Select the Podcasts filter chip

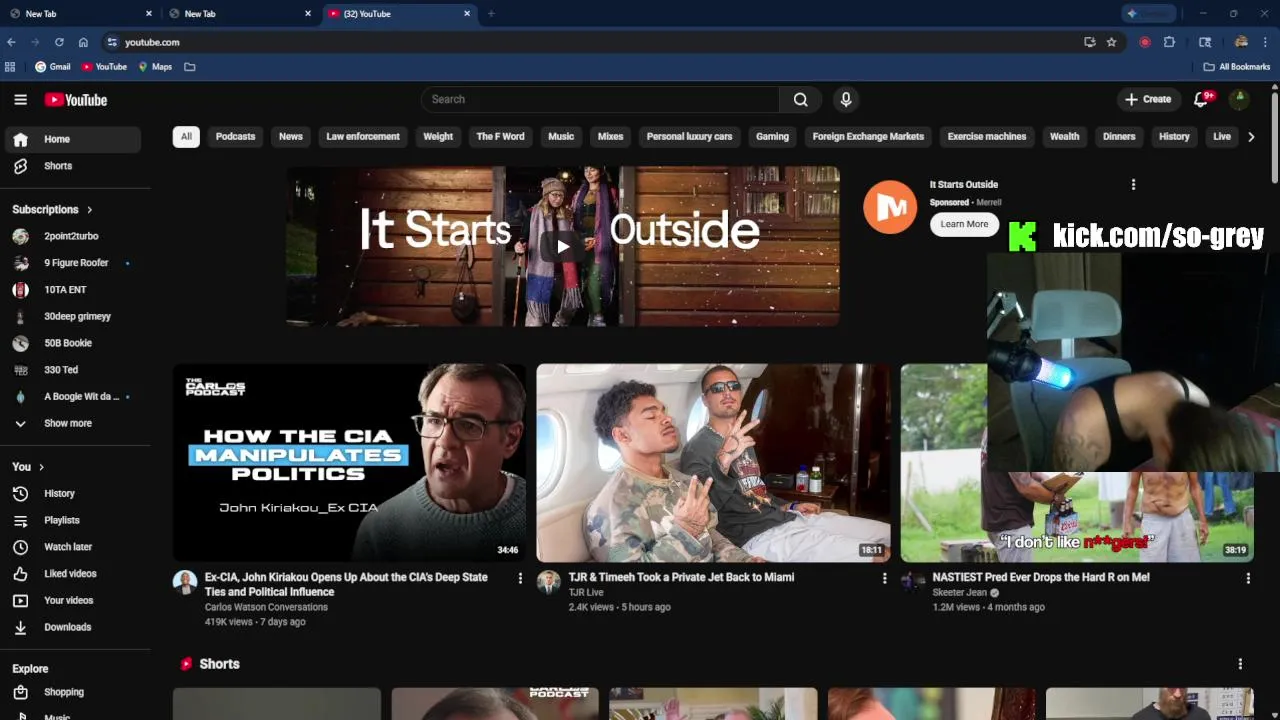pos(236,137)
